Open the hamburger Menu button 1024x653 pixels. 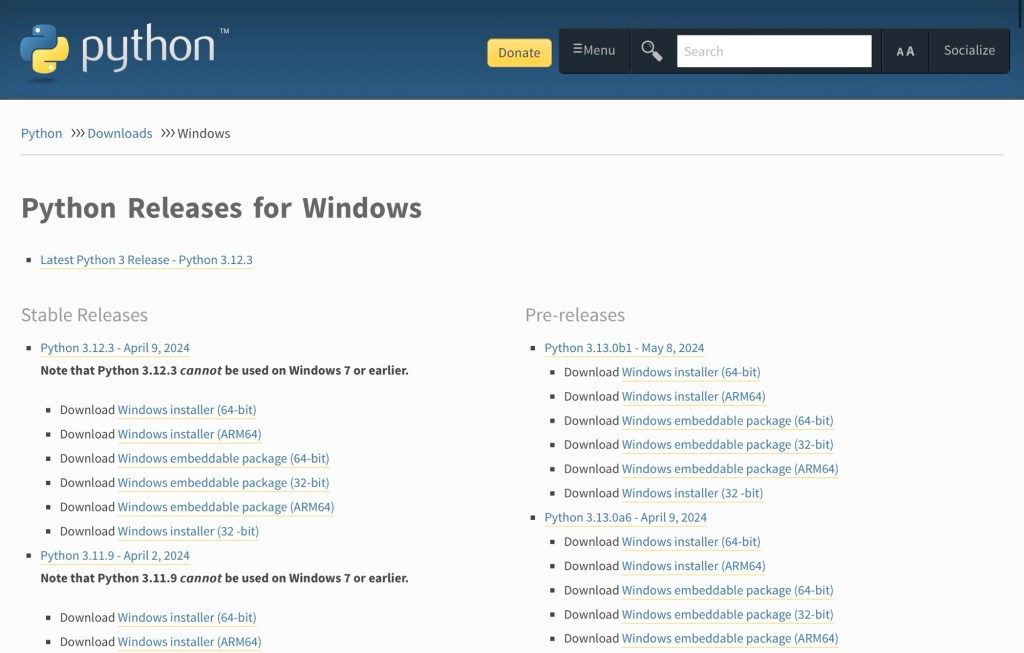tap(594, 50)
